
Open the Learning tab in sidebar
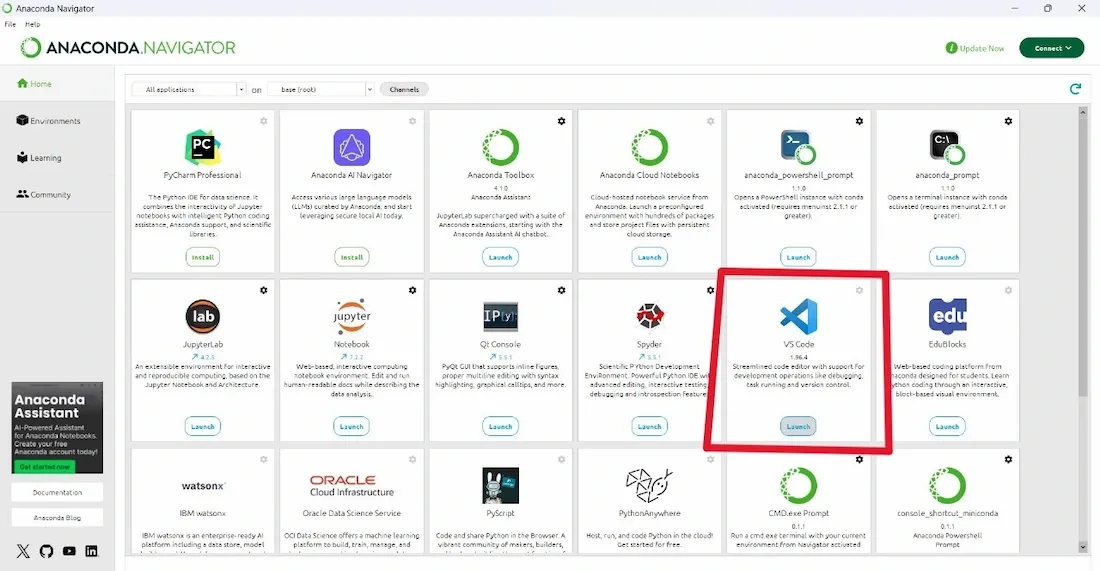(x=46, y=158)
